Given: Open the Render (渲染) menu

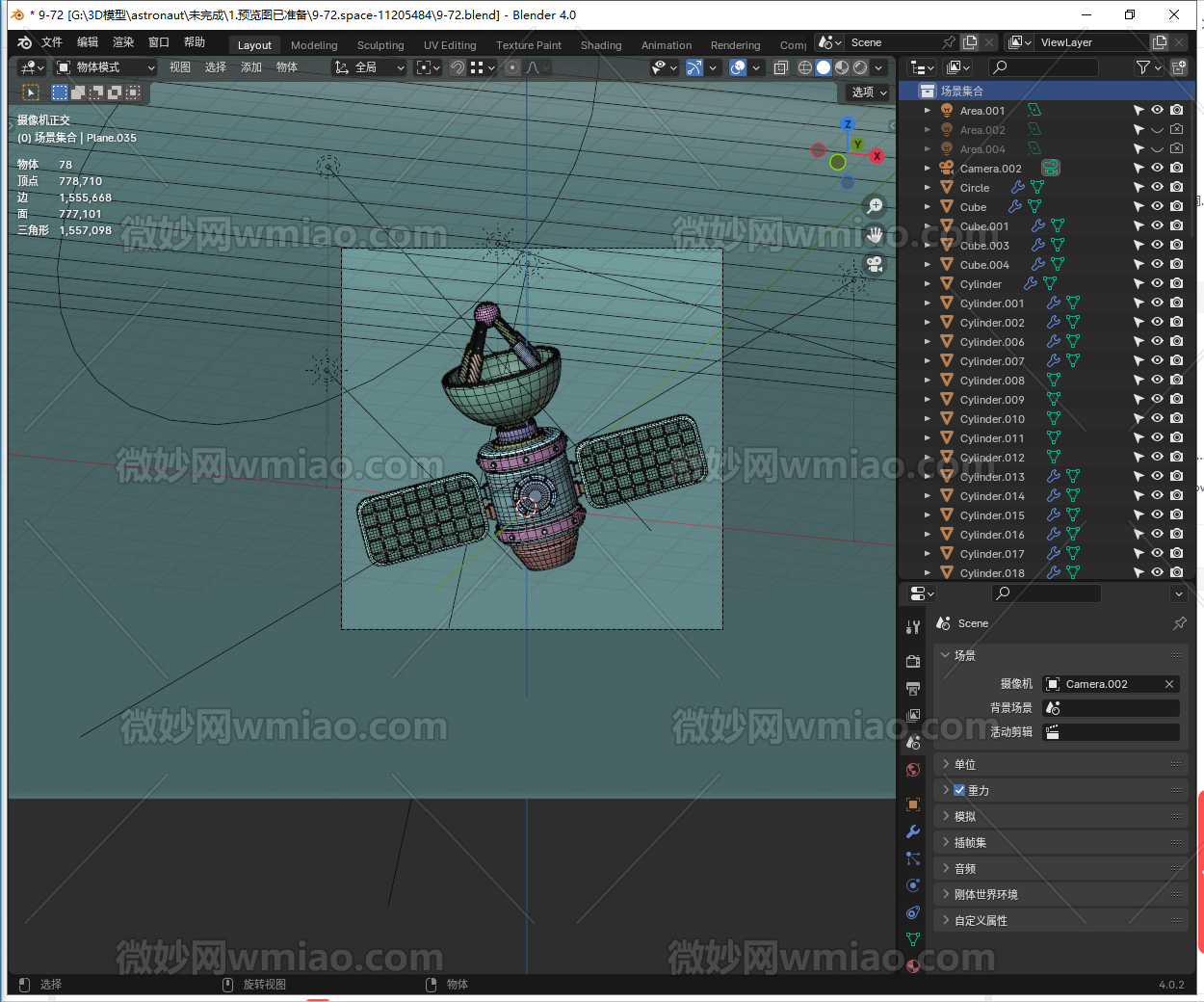Looking at the screenshot, I should (x=123, y=42).
